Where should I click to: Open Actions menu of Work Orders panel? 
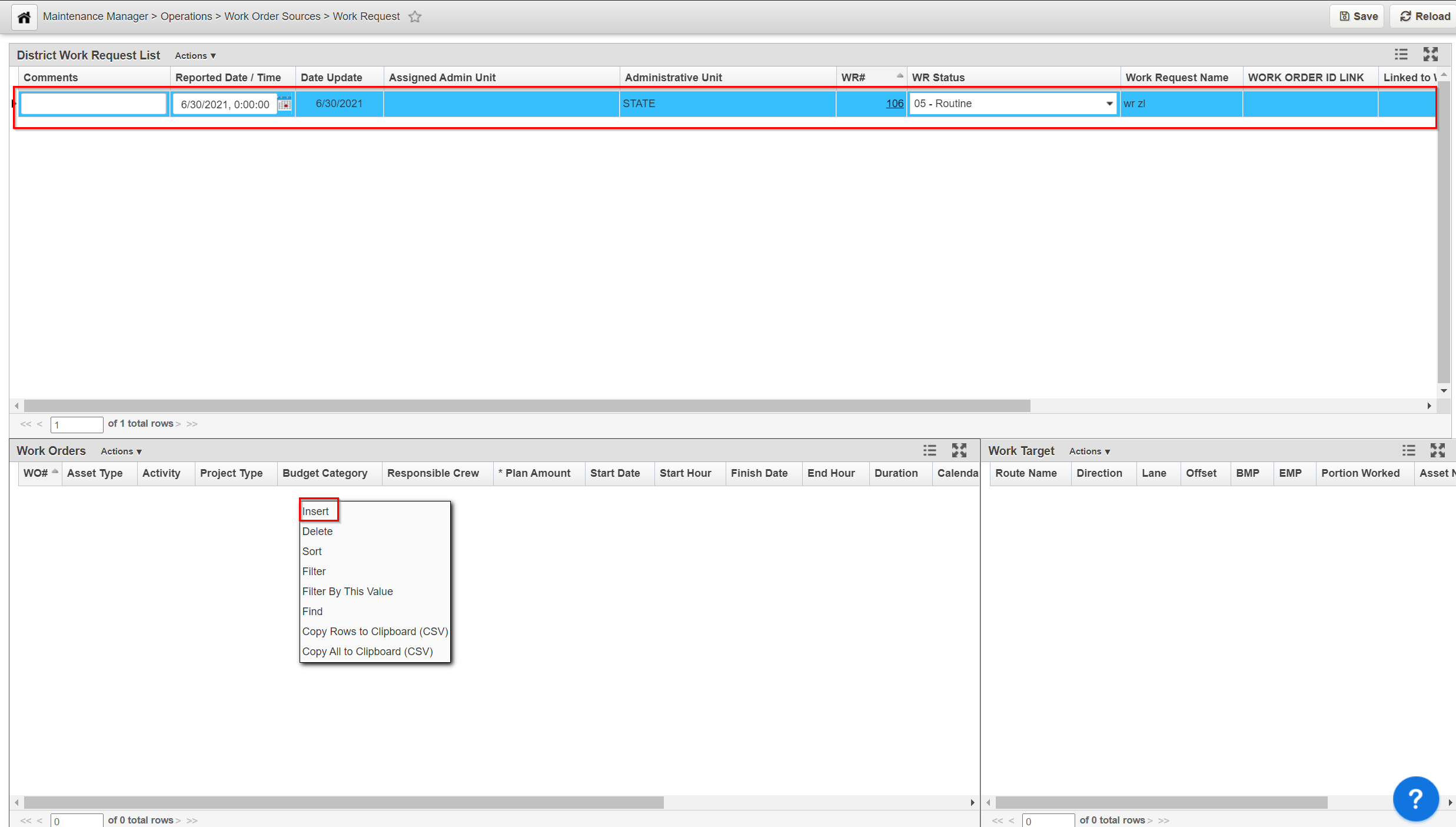point(121,451)
